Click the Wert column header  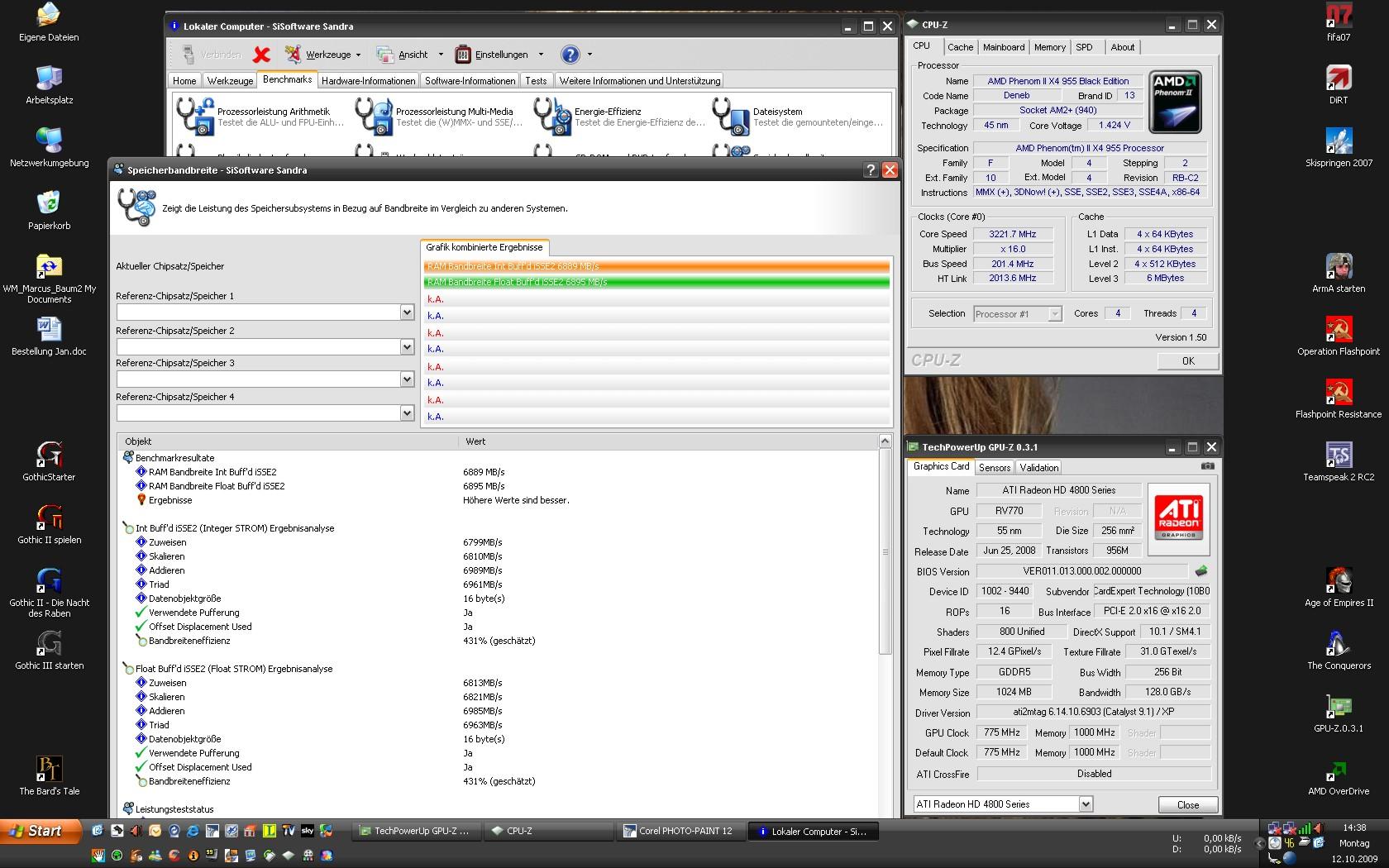(x=668, y=441)
